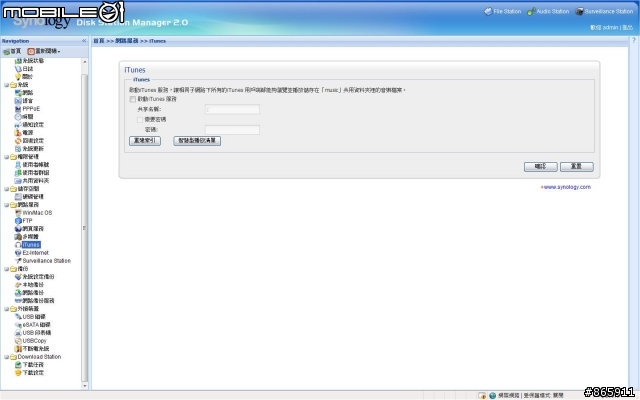Collapse the Network Services (網路服務) folder node
Viewport: 640px width, 400px height.
pyautogui.click(x=7, y=204)
